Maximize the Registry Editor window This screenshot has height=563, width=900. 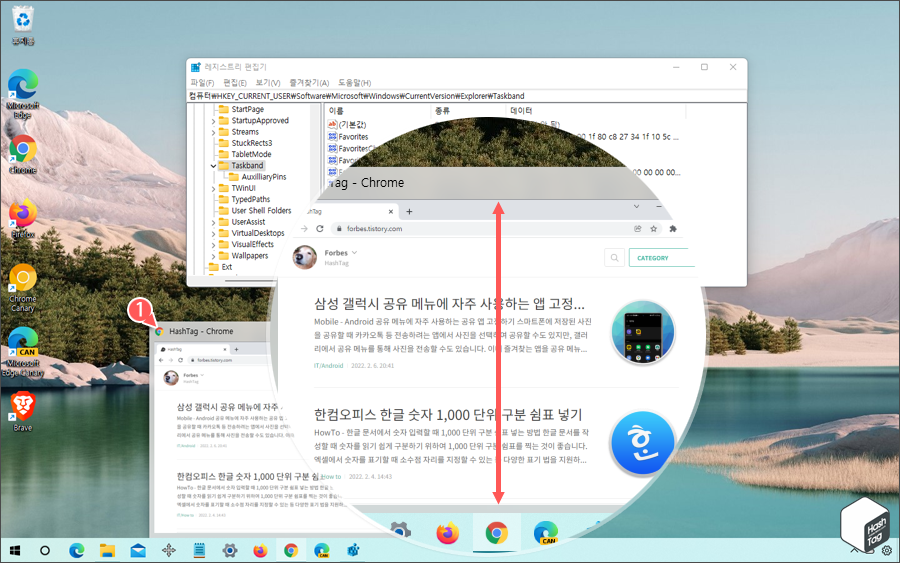[704, 67]
